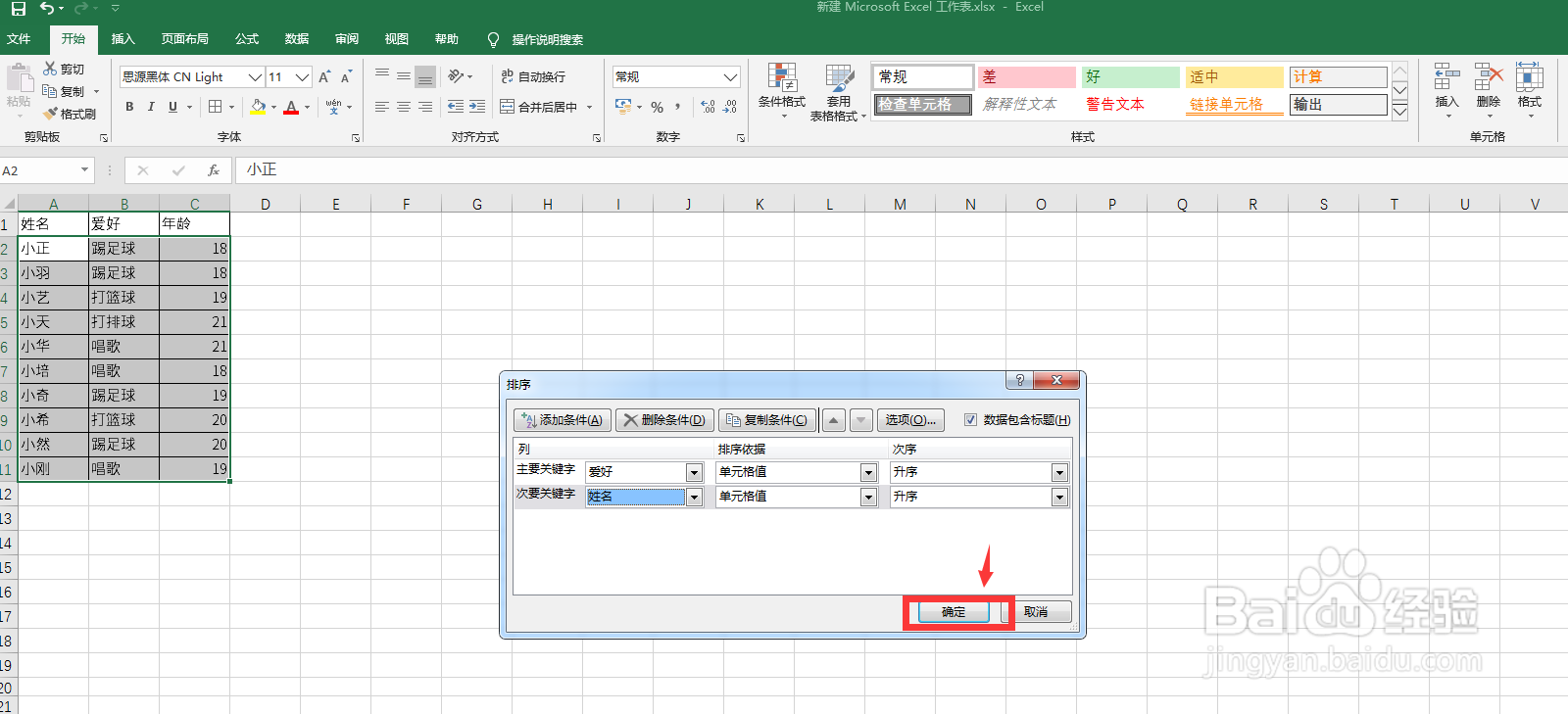The width and height of the screenshot is (1568, 714).
Task: Click the formula bar input
Action: 902,170
